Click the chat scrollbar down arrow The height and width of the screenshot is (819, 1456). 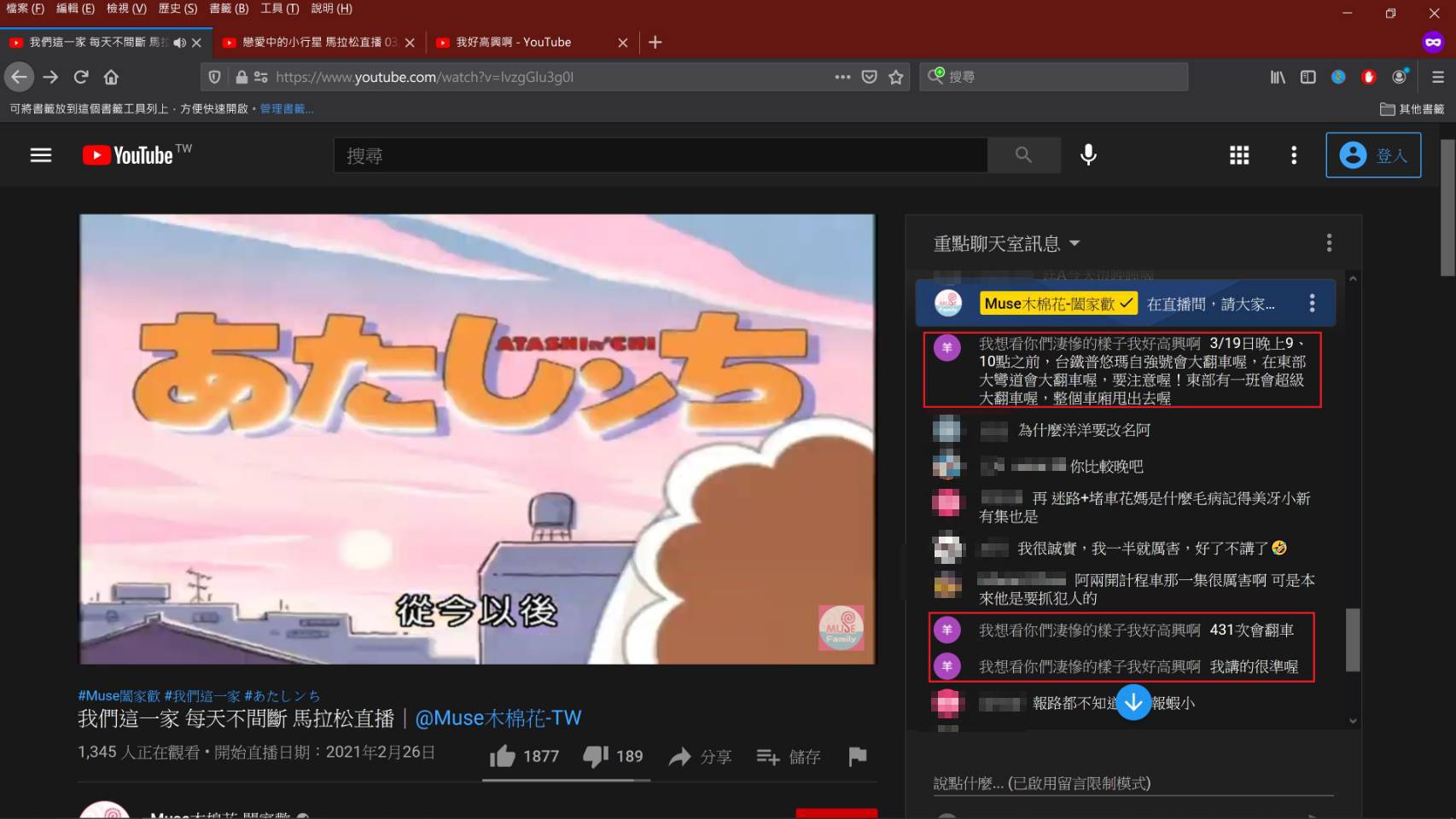click(1353, 721)
